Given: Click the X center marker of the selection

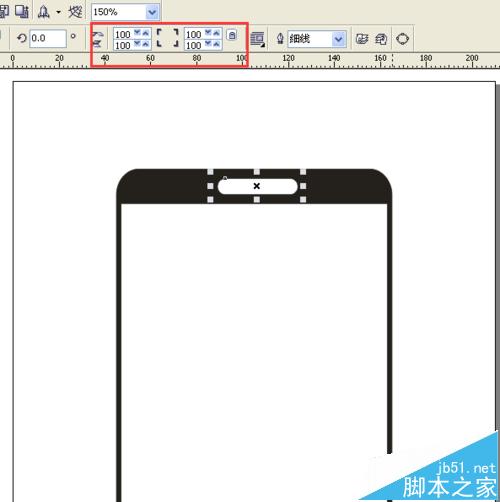Looking at the screenshot, I should point(257,186).
